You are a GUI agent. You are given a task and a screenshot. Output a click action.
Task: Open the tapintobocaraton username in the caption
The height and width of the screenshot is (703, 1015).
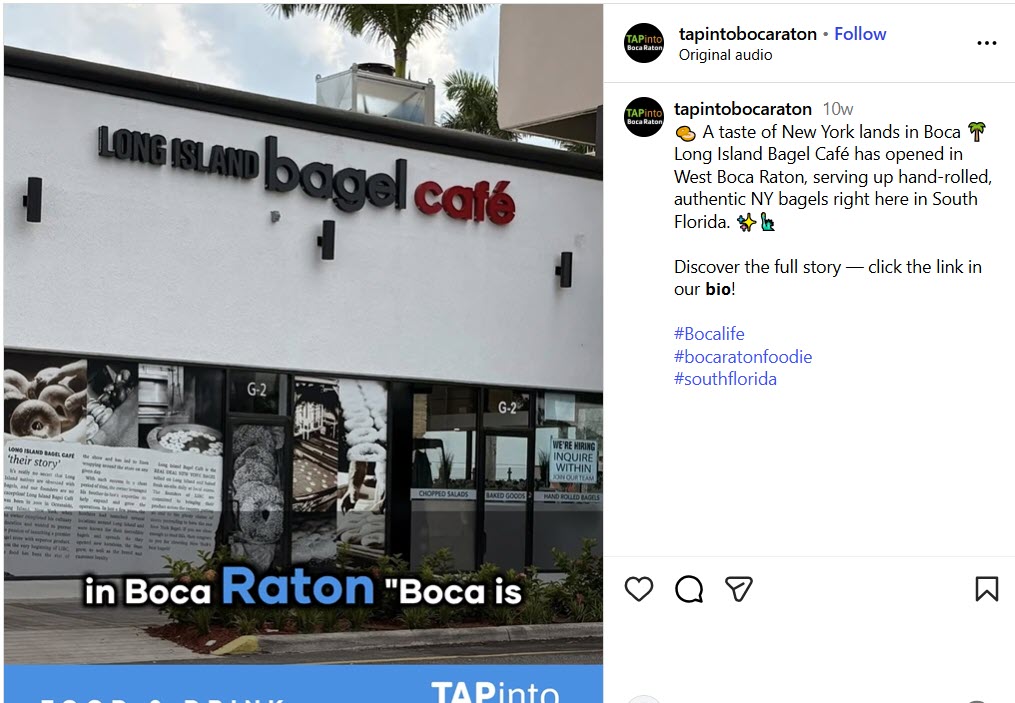[742, 109]
